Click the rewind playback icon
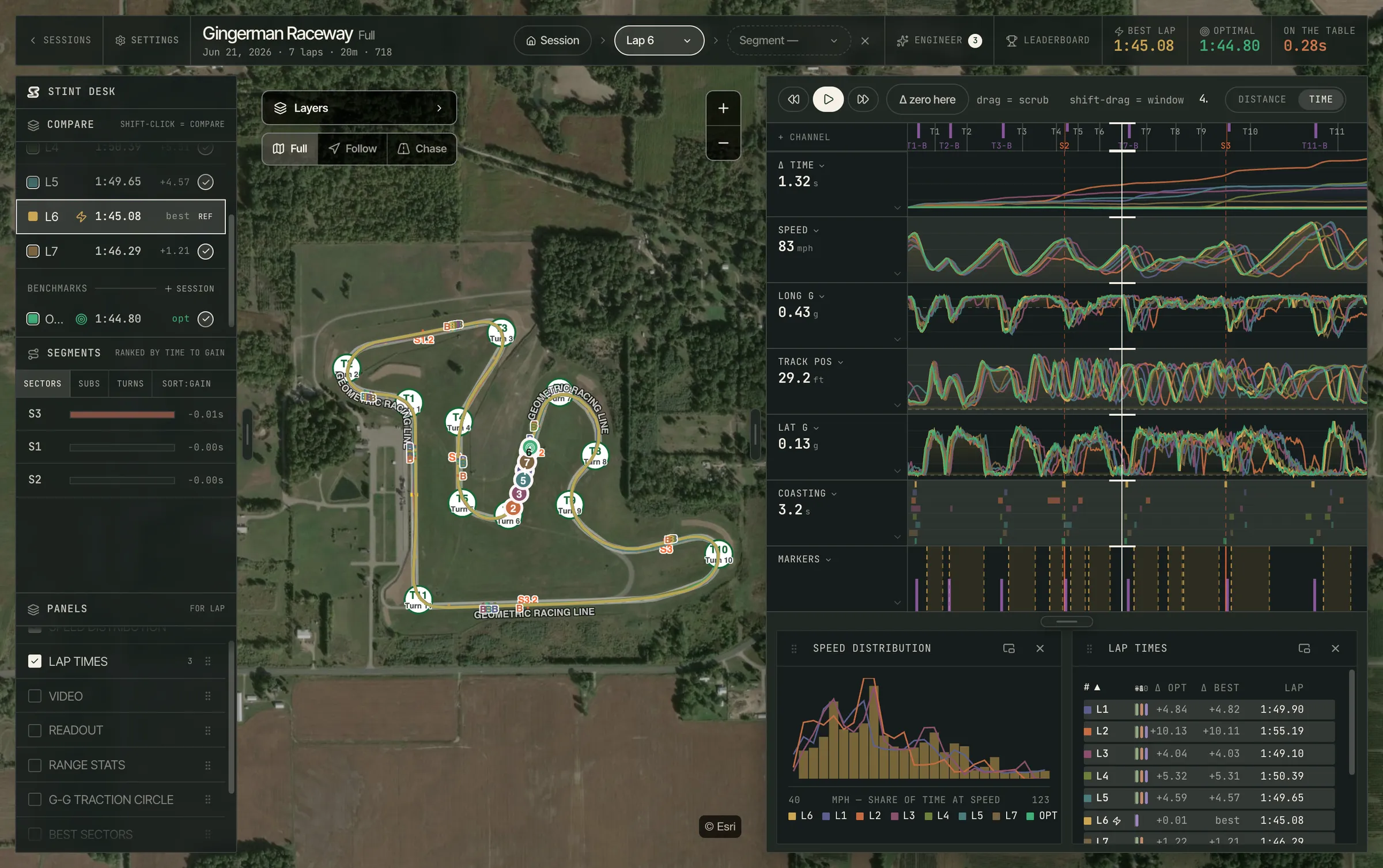1383x868 pixels. 793,99
